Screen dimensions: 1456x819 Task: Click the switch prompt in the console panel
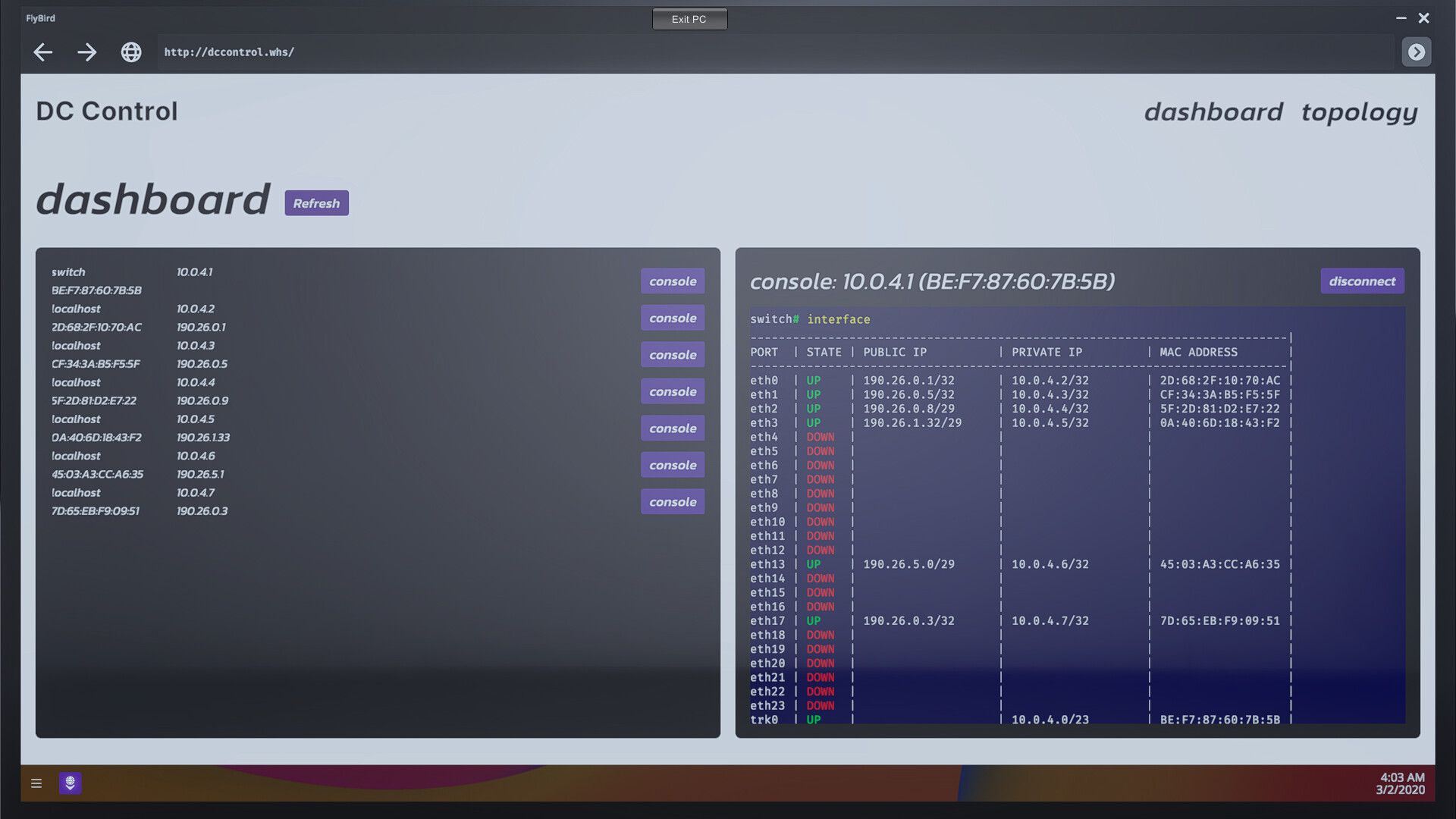click(x=770, y=318)
